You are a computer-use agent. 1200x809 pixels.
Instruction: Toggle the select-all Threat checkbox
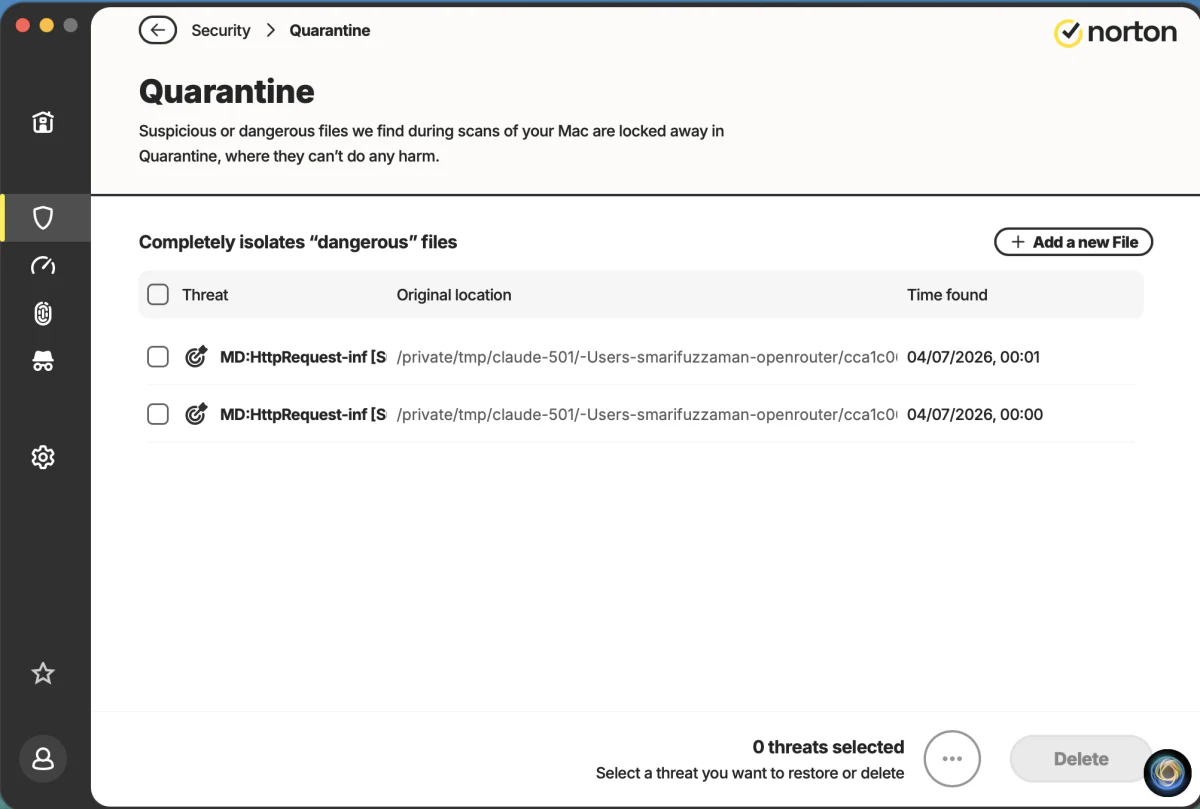tap(158, 294)
